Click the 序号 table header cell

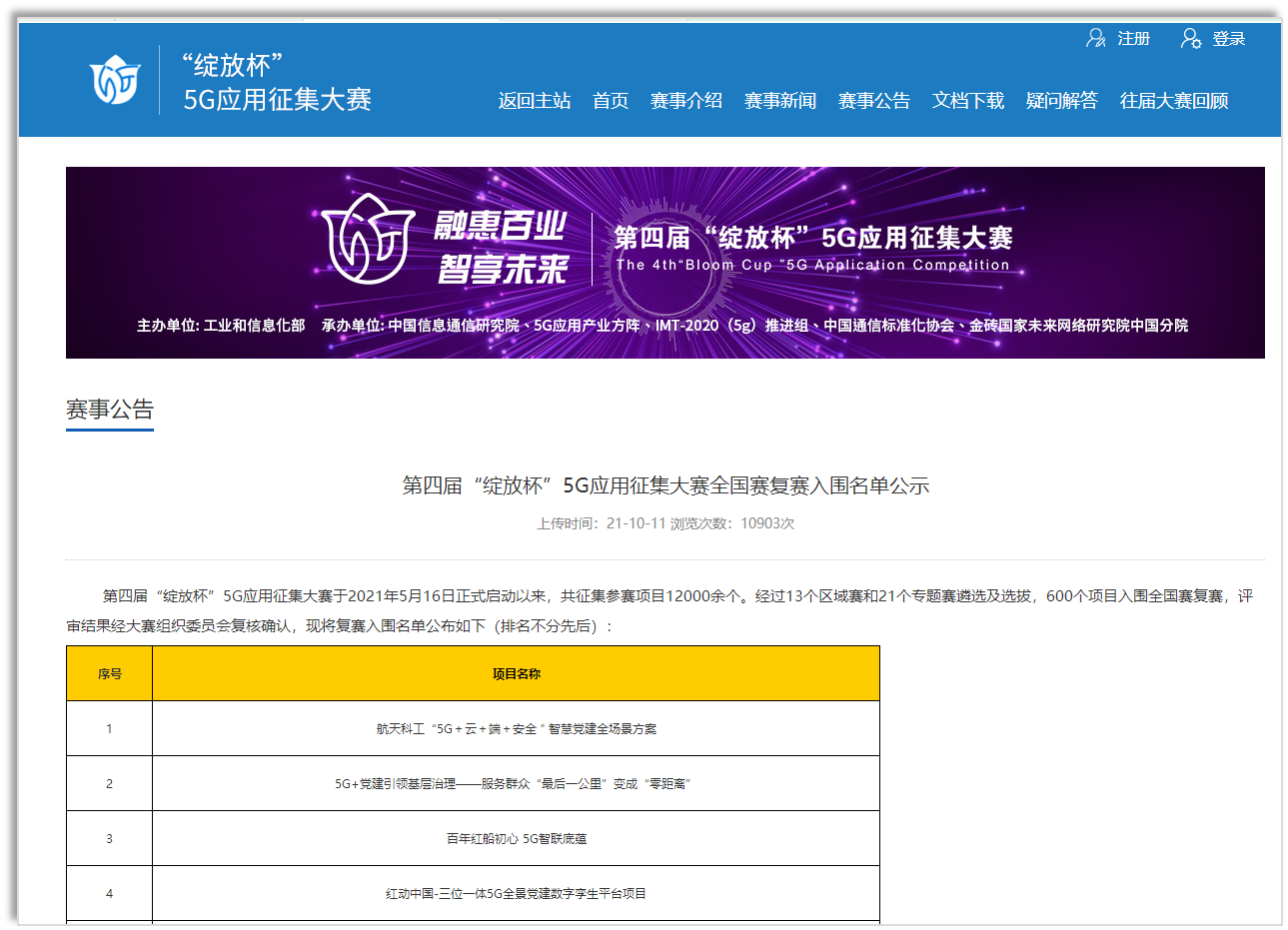point(110,673)
